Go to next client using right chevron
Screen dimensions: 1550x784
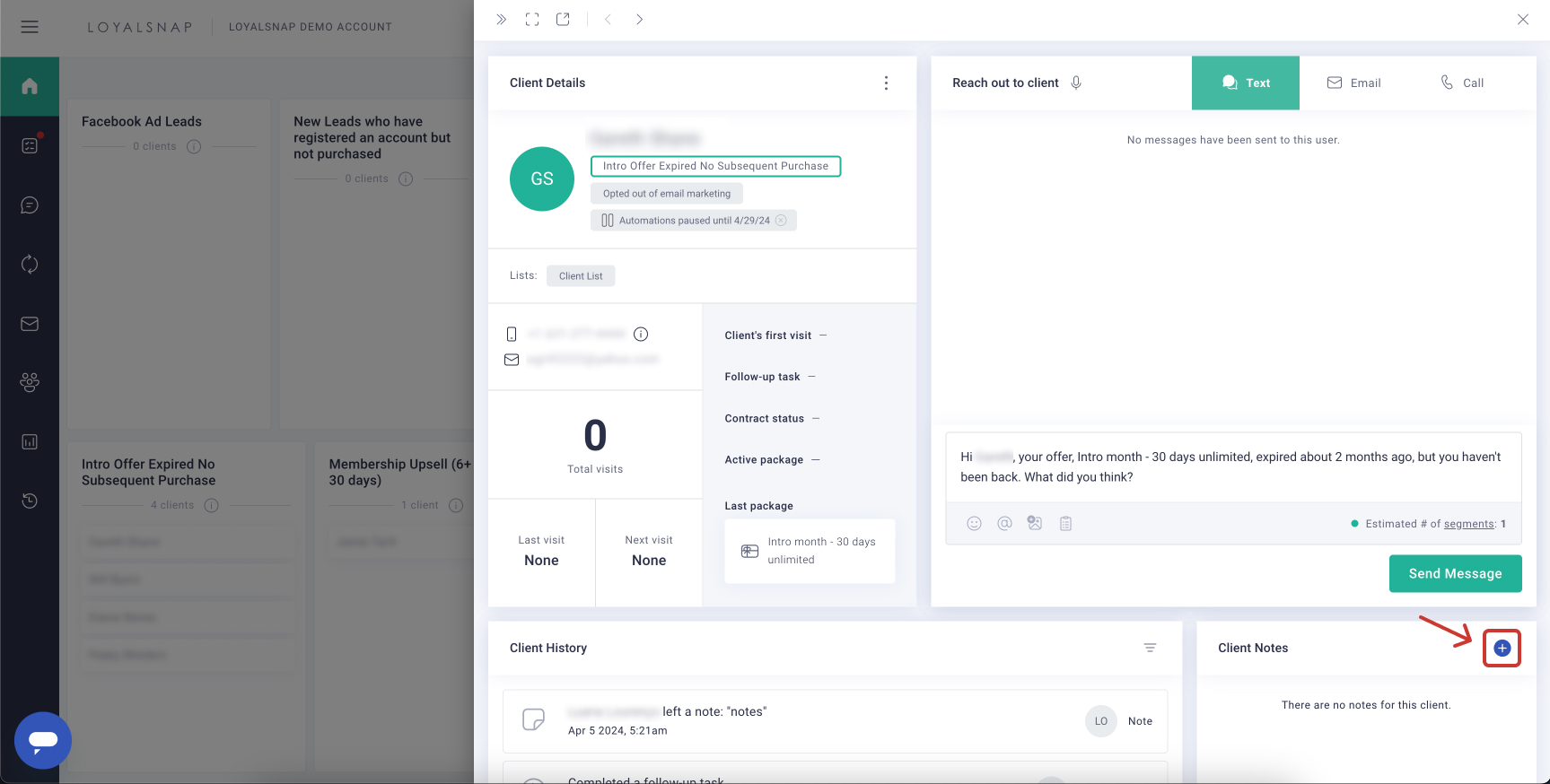pos(639,19)
